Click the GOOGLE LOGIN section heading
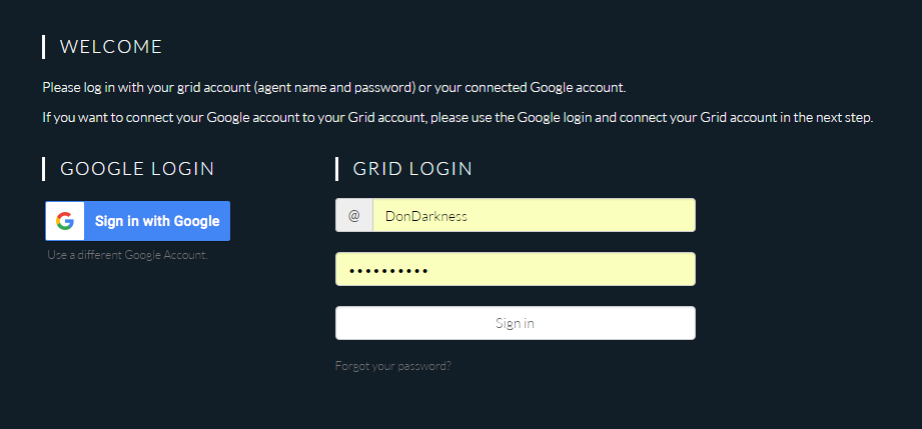922x429 pixels. pos(138,169)
